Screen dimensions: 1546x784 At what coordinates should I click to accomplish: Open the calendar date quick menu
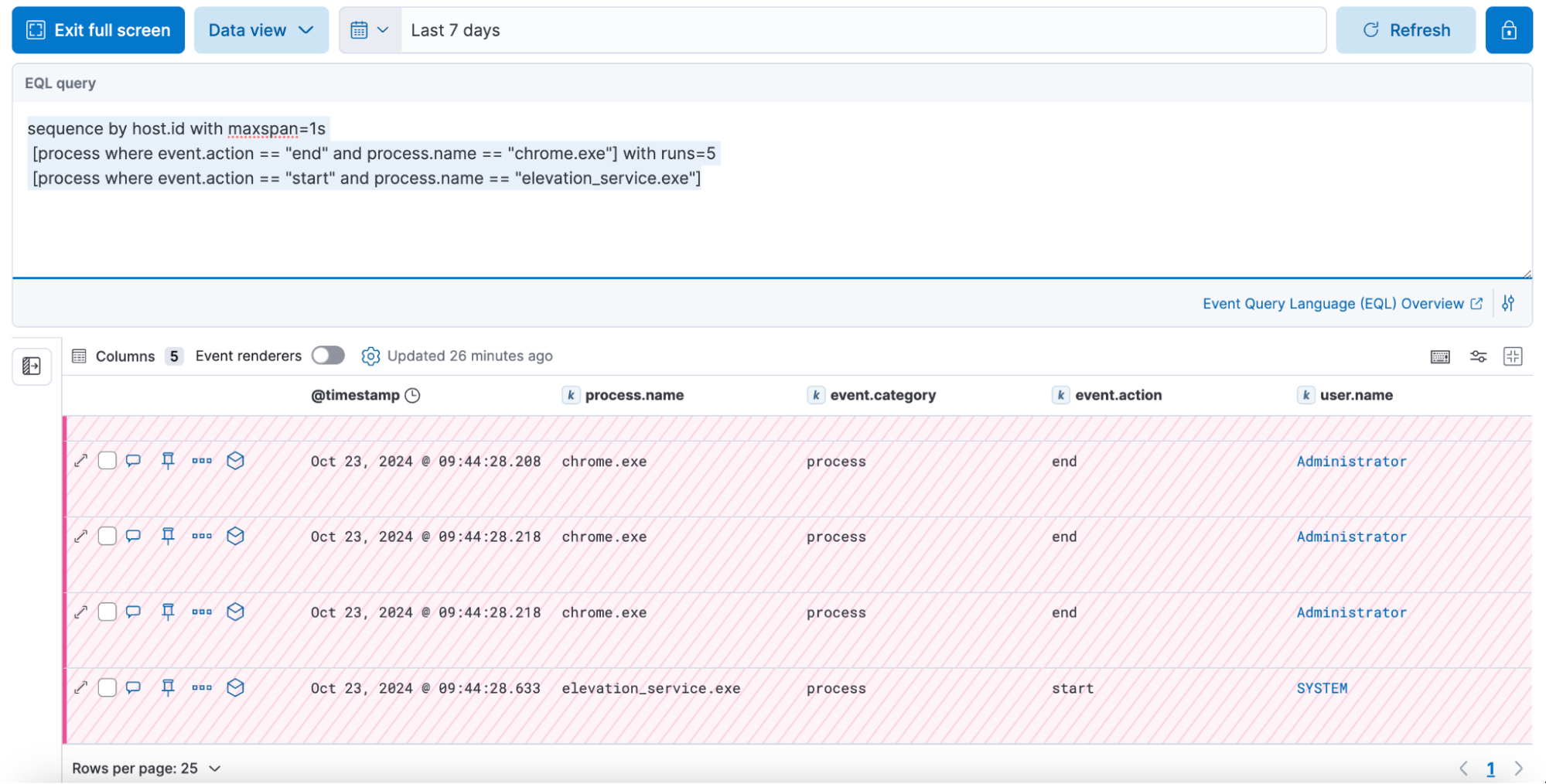click(370, 30)
